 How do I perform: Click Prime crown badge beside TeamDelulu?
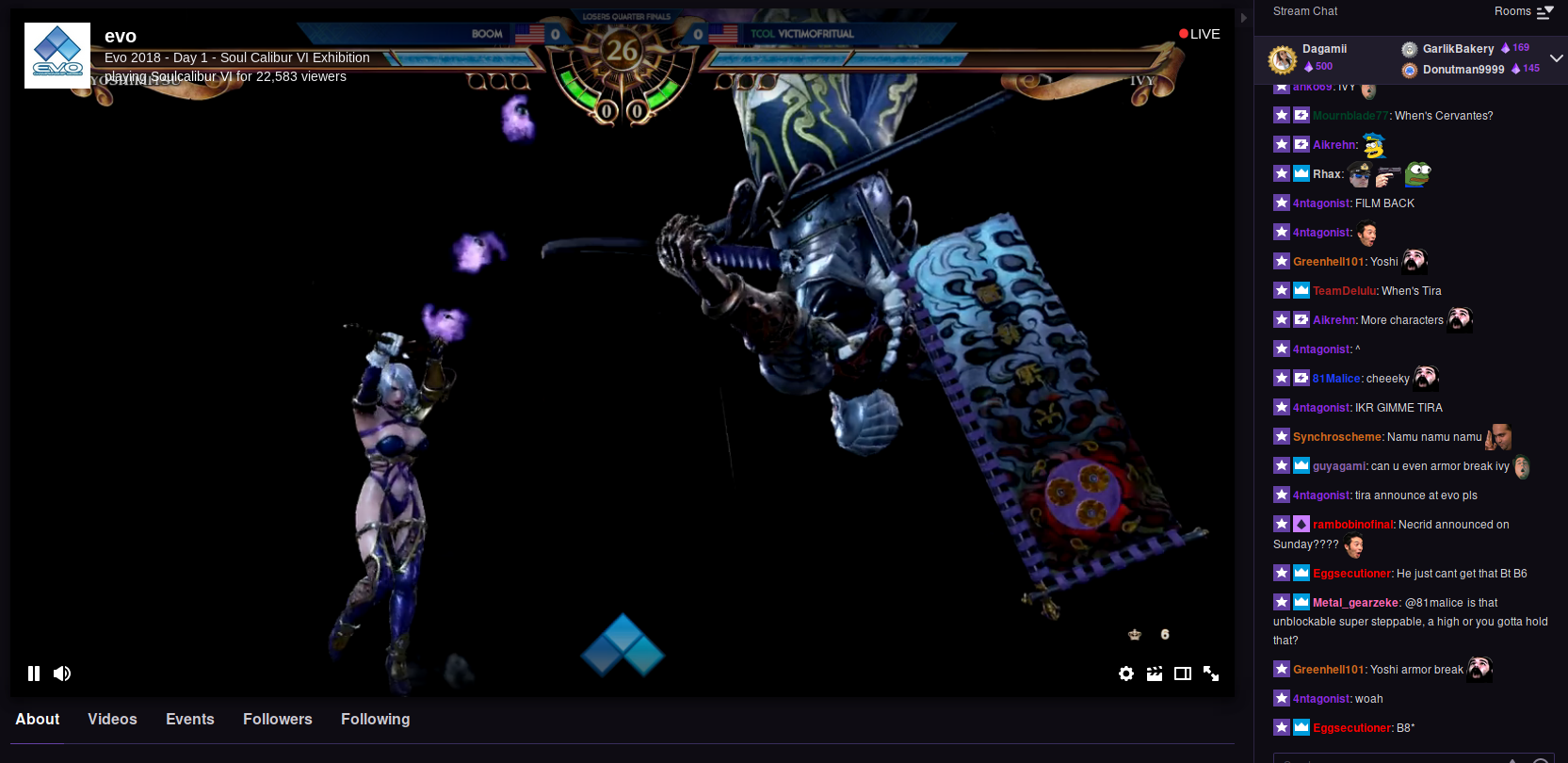tap(1301, 290)
